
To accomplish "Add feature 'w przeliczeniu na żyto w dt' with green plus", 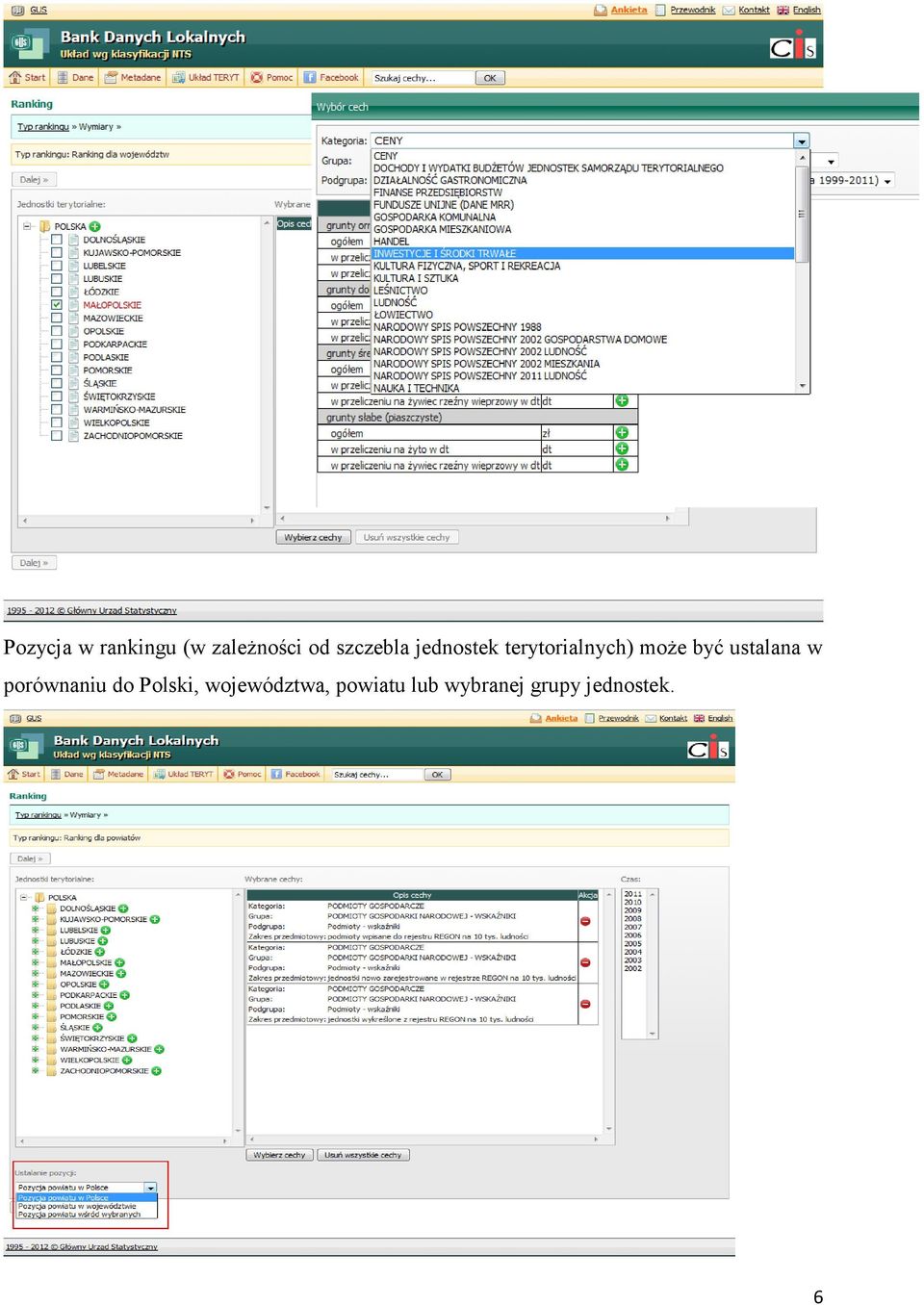I will pos(622,448).
